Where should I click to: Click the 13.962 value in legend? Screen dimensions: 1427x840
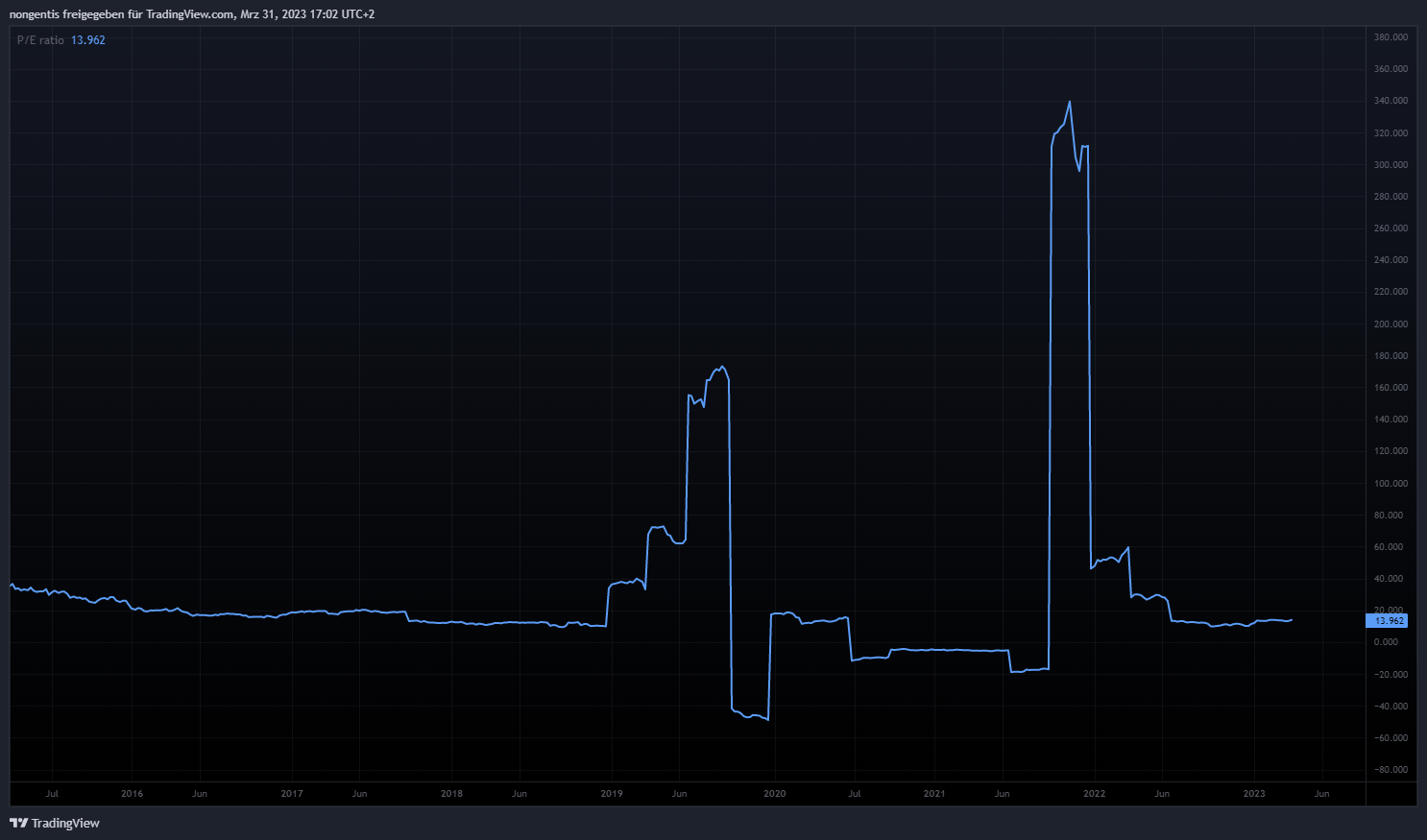point(88,40)
